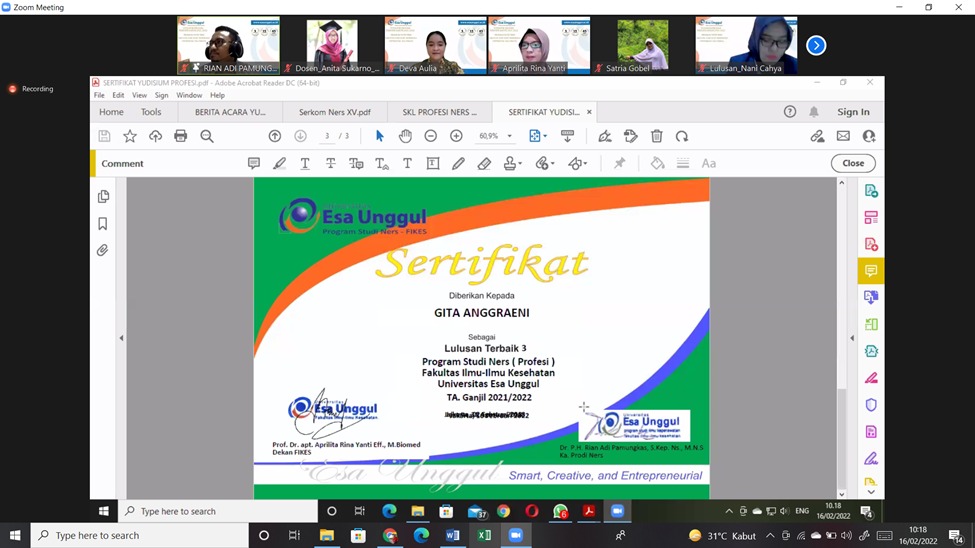This screenshot has height=548, width=975.
Task: Open the File menu
Action: [x=99, y=95]
